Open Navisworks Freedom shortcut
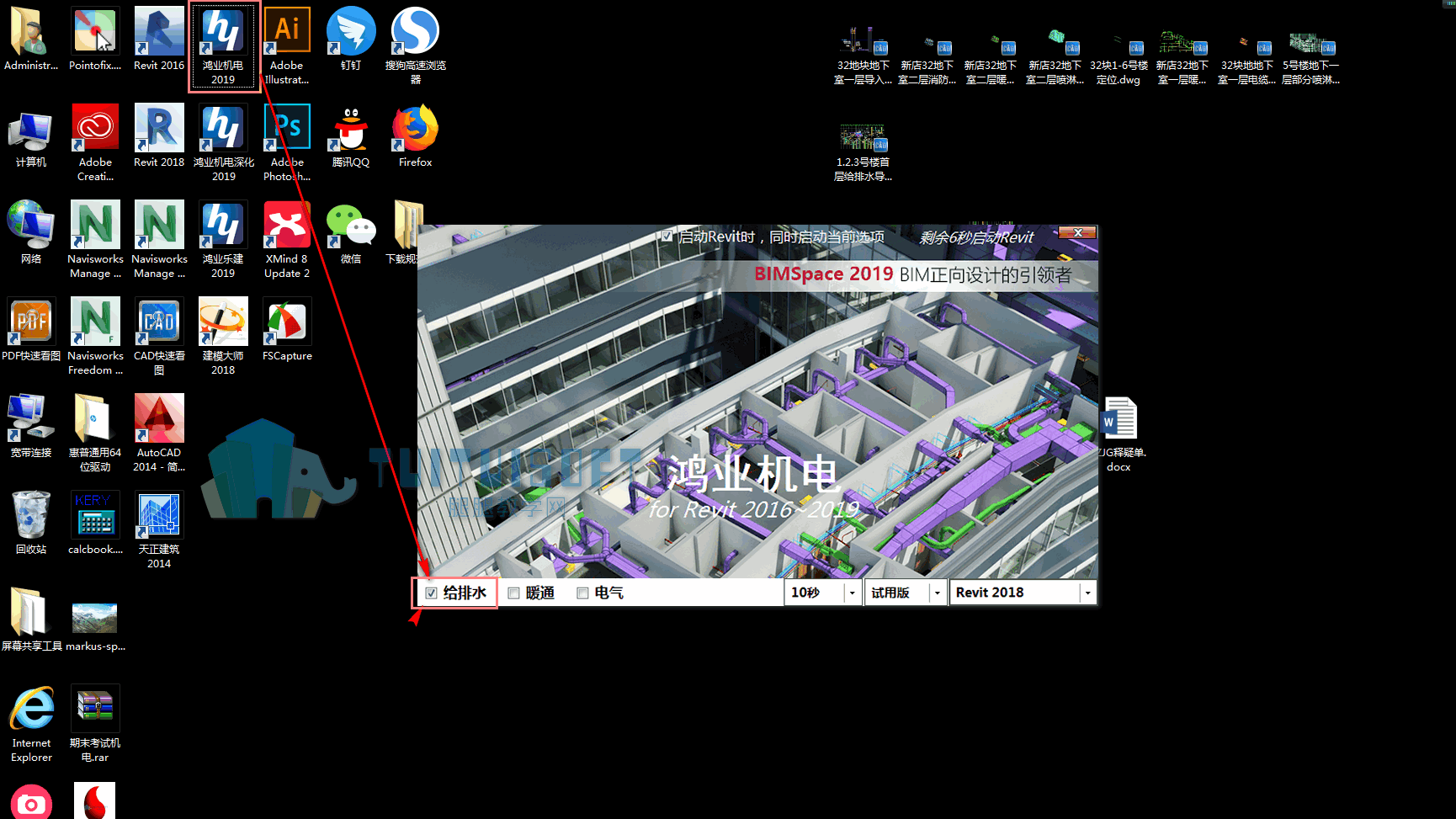Image resolution: width=1456 pixels, height=819 pixels. (95, 336)
